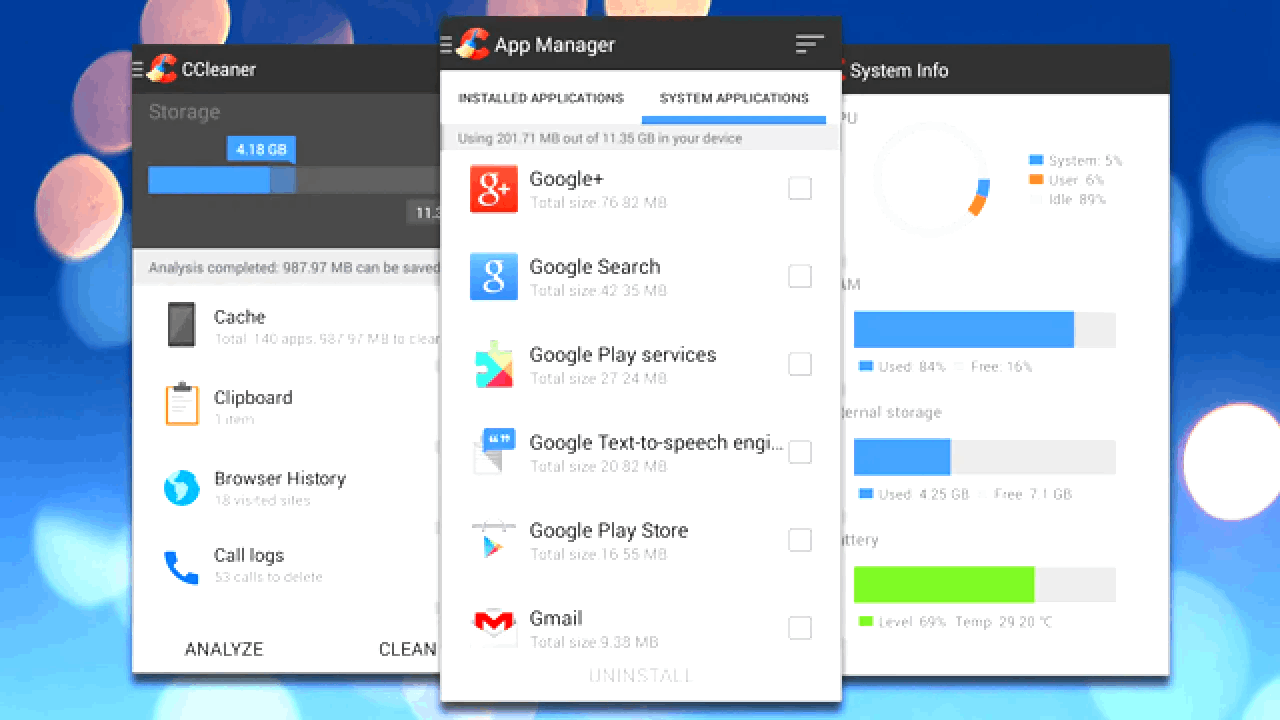The width and height of the screenshot is (1280, 720).
Task: Click the Google Play Store bag icon
Action: pyautogui.click(x=494, y=540)
